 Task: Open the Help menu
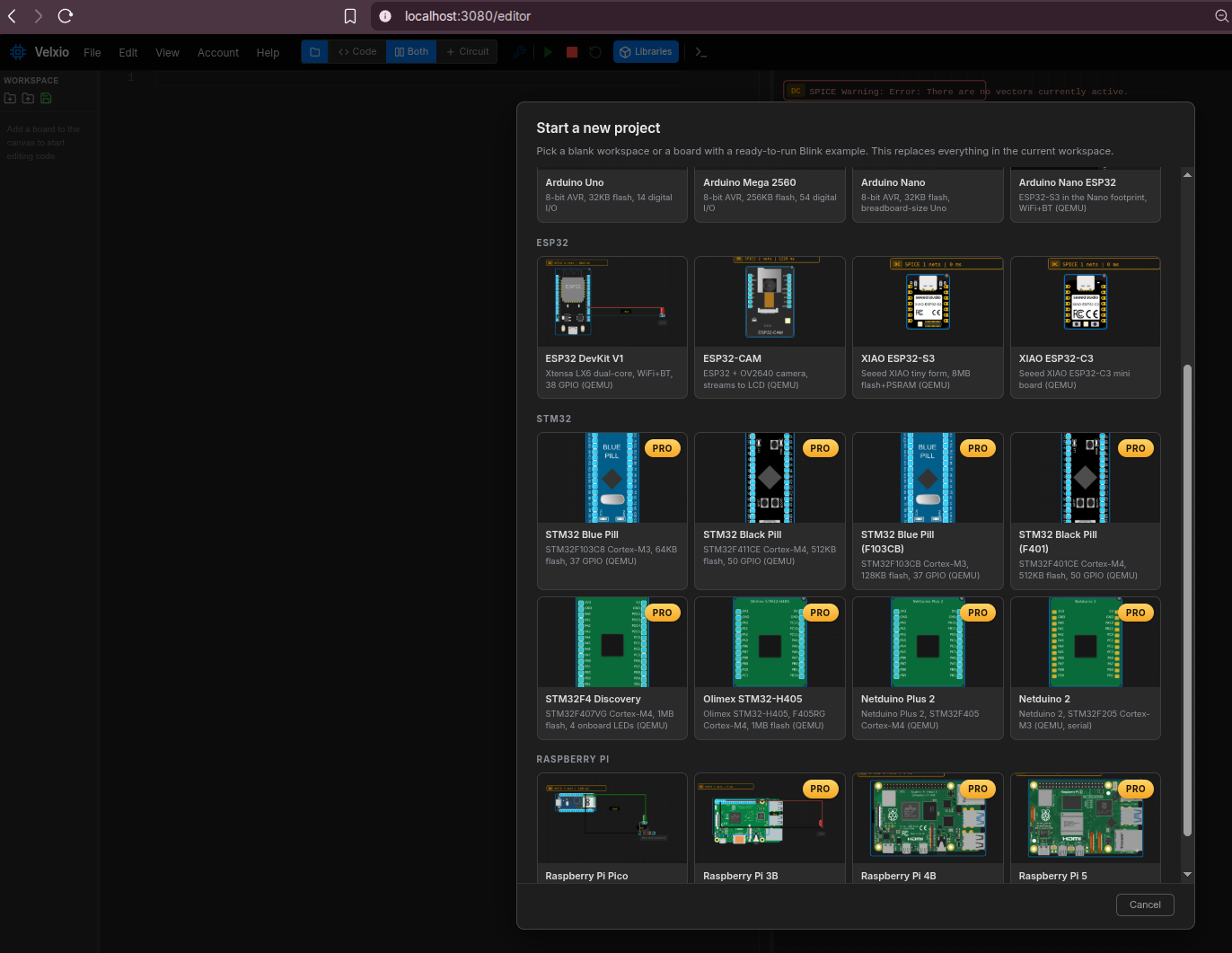pos(268,53)
